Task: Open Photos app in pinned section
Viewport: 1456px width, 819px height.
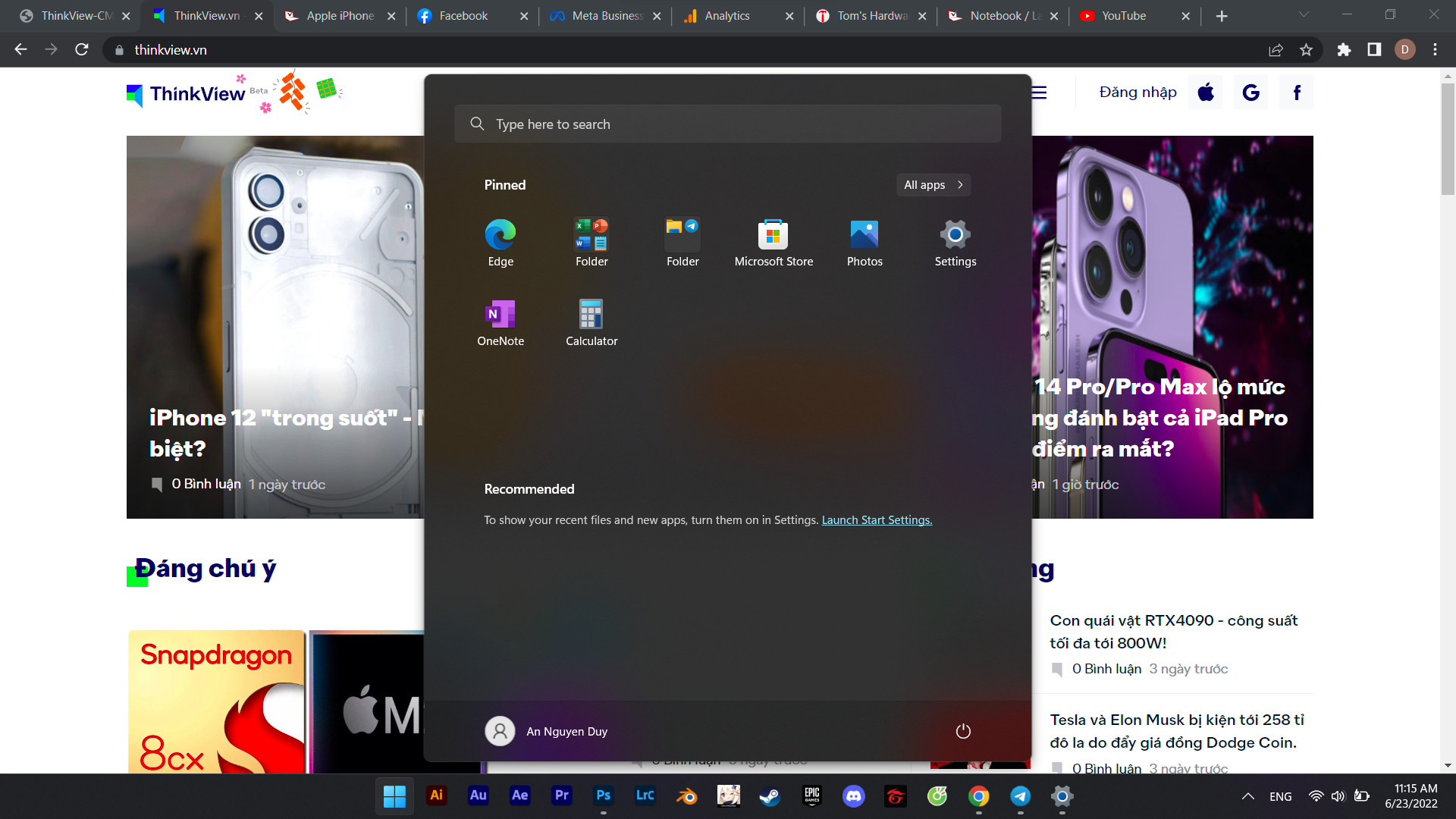Action: pyautogui.click(x=864, y=243)
